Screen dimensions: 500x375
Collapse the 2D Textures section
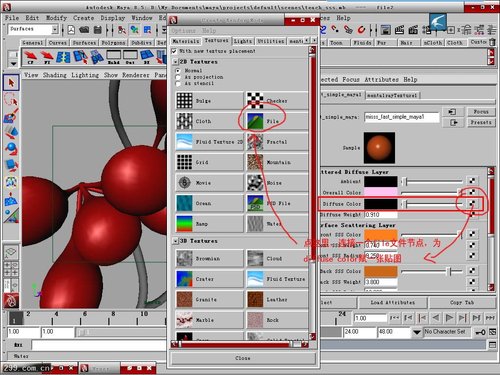tap(176, 62)
